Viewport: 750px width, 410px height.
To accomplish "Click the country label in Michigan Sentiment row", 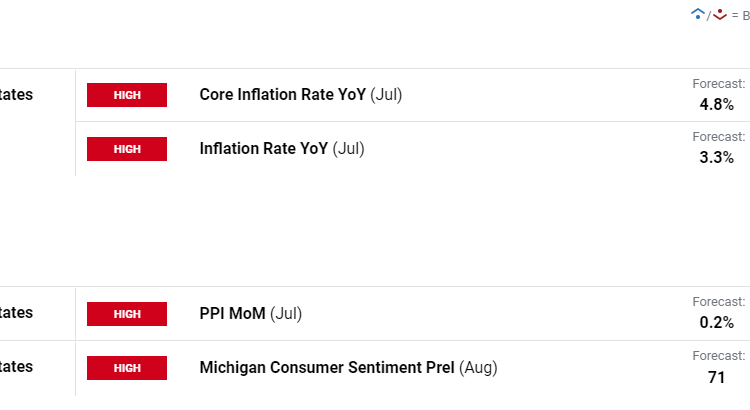I will [x=16, y=367].
